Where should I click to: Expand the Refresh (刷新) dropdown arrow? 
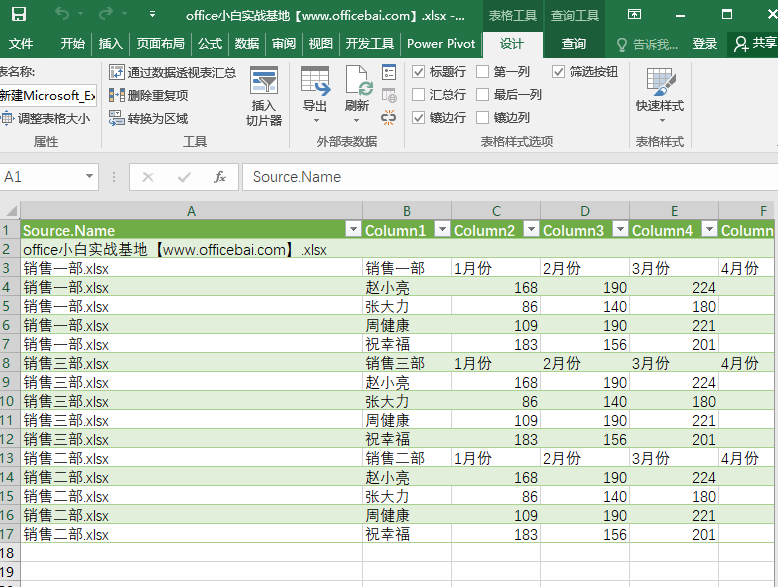[356, 121]
